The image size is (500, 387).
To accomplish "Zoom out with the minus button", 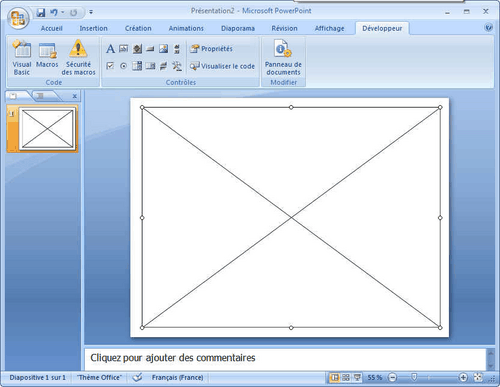I will [x=393, y=378].
